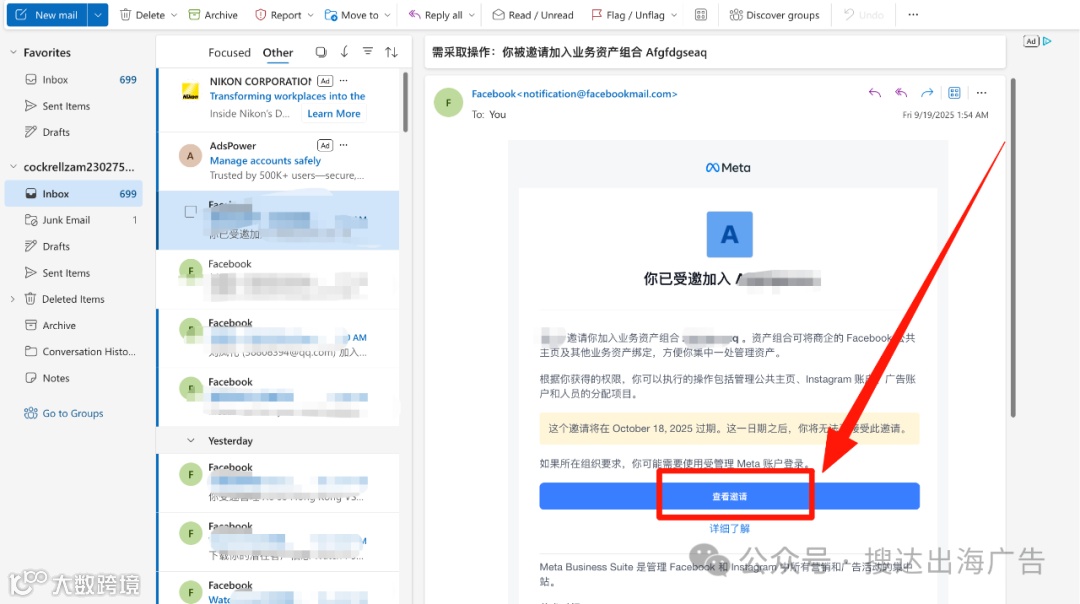Toggle Read / Unread envelope icon
This screenshot has height=604, width=1080.
[498, 14]
